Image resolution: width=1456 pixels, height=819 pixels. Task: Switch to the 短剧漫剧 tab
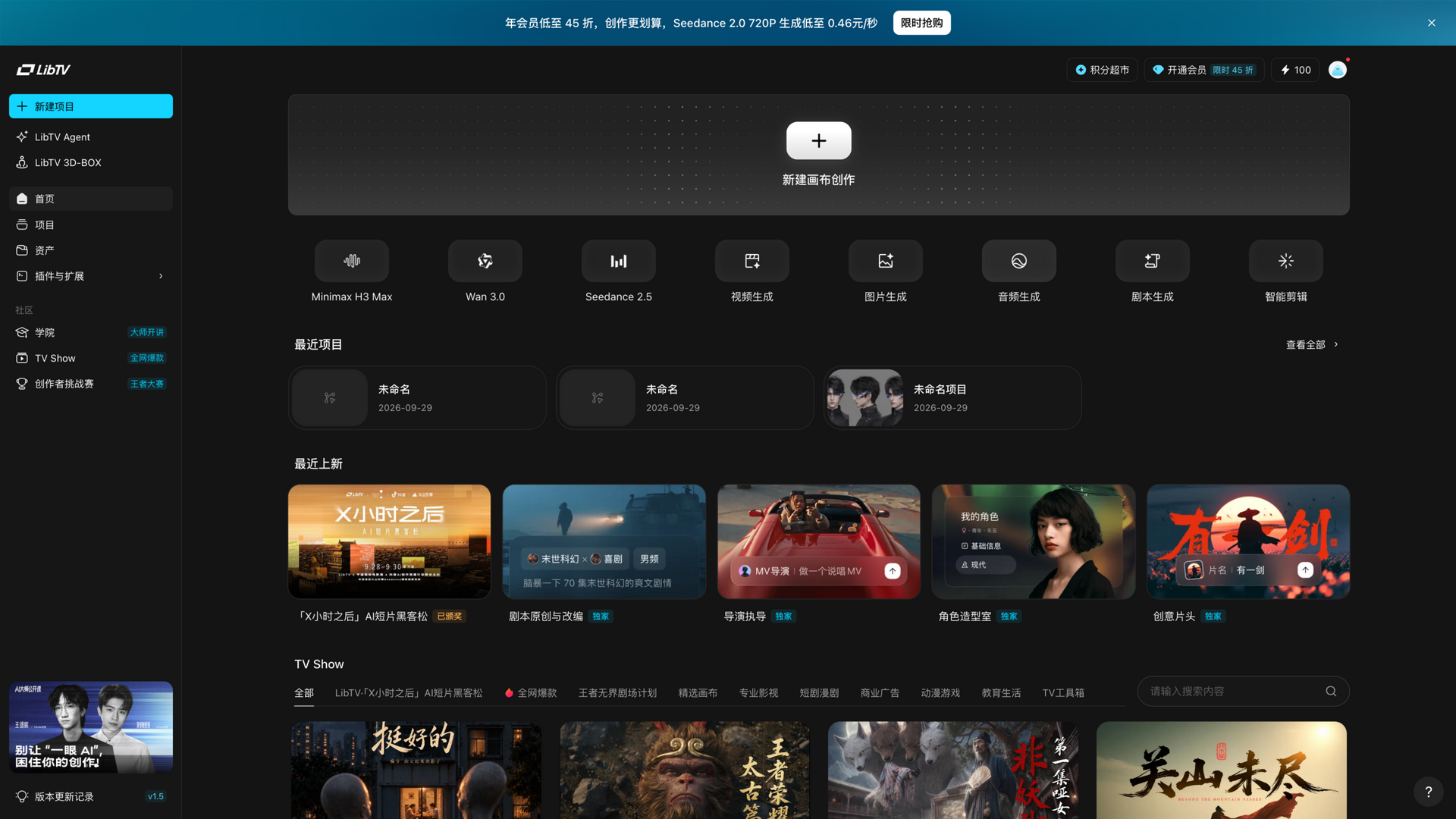pyautogui.click(x=819, y=693)
